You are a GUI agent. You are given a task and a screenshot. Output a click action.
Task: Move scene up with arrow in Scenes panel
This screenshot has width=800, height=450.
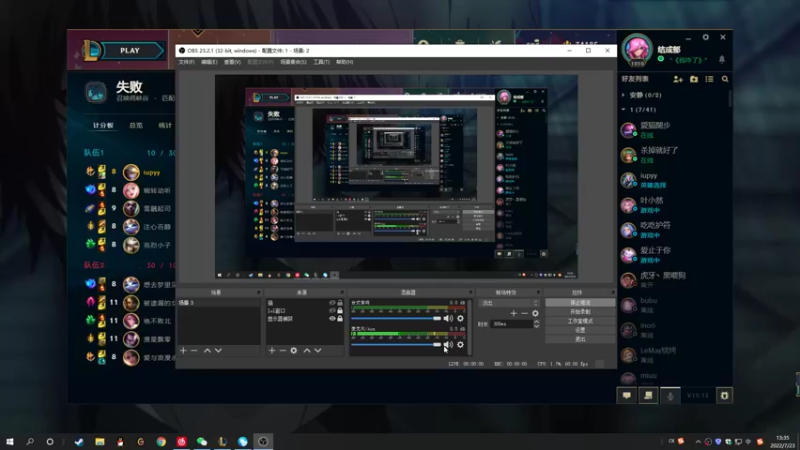point(207,351)
